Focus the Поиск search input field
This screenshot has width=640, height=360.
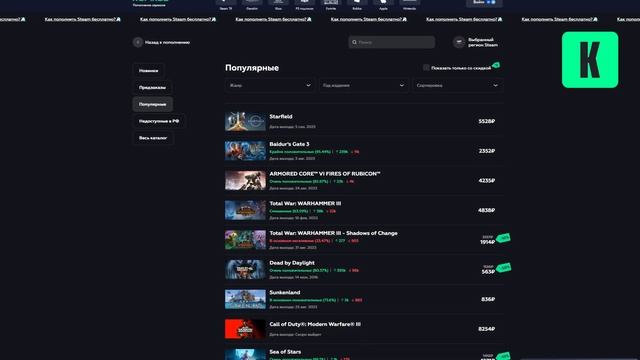click(x=392, y=42)
